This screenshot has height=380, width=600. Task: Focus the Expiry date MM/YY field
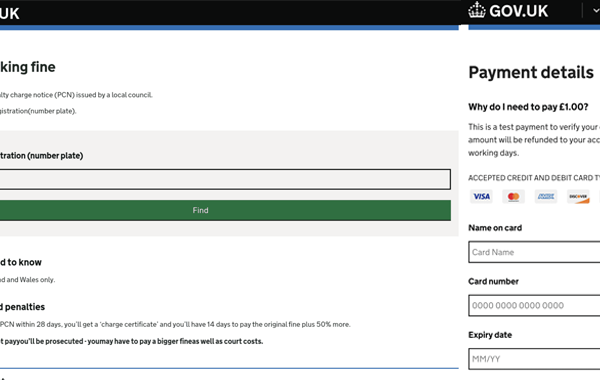534,359
